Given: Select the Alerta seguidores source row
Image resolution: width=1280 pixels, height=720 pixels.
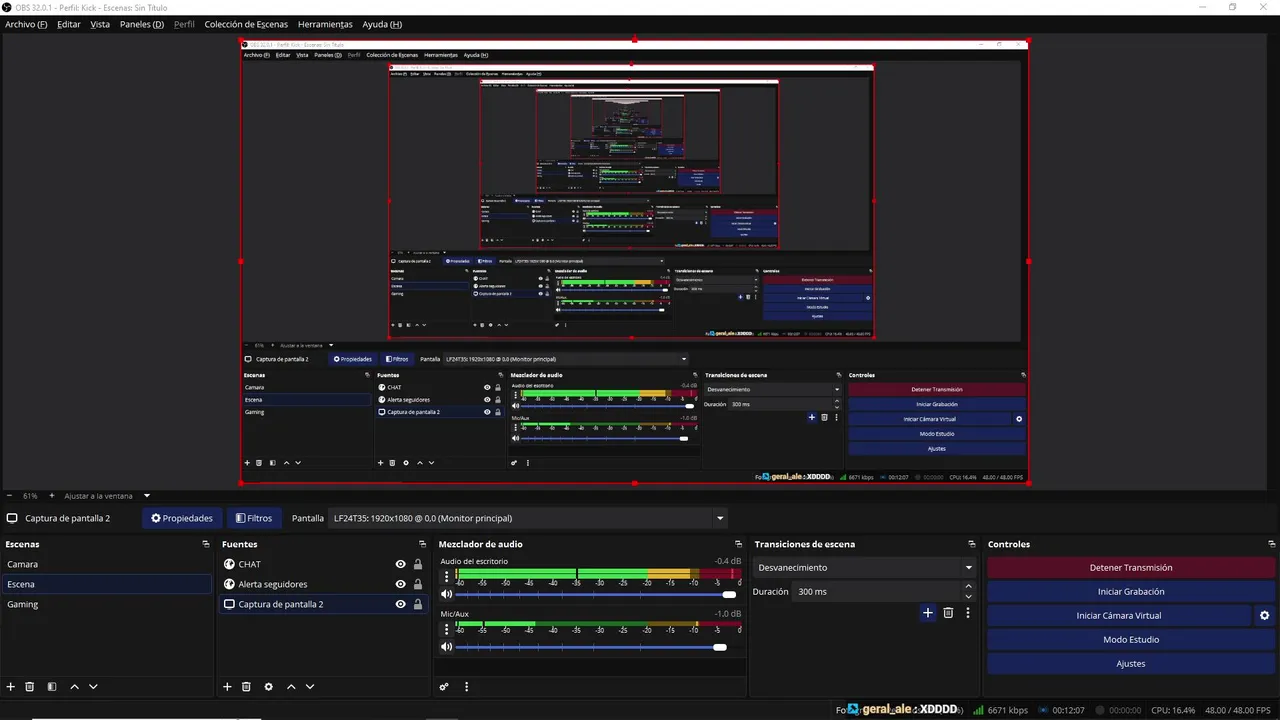Looking at the screenshot, I should click(x=323, y=584).
